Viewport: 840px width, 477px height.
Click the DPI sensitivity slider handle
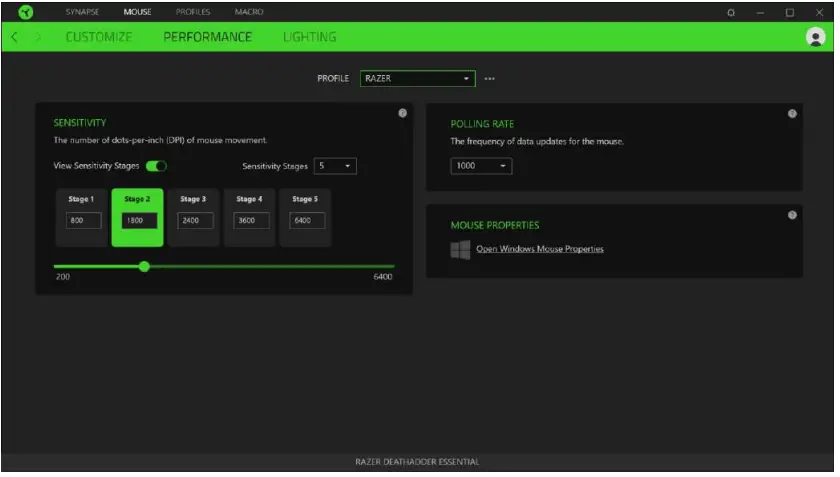tap(145, 266)
